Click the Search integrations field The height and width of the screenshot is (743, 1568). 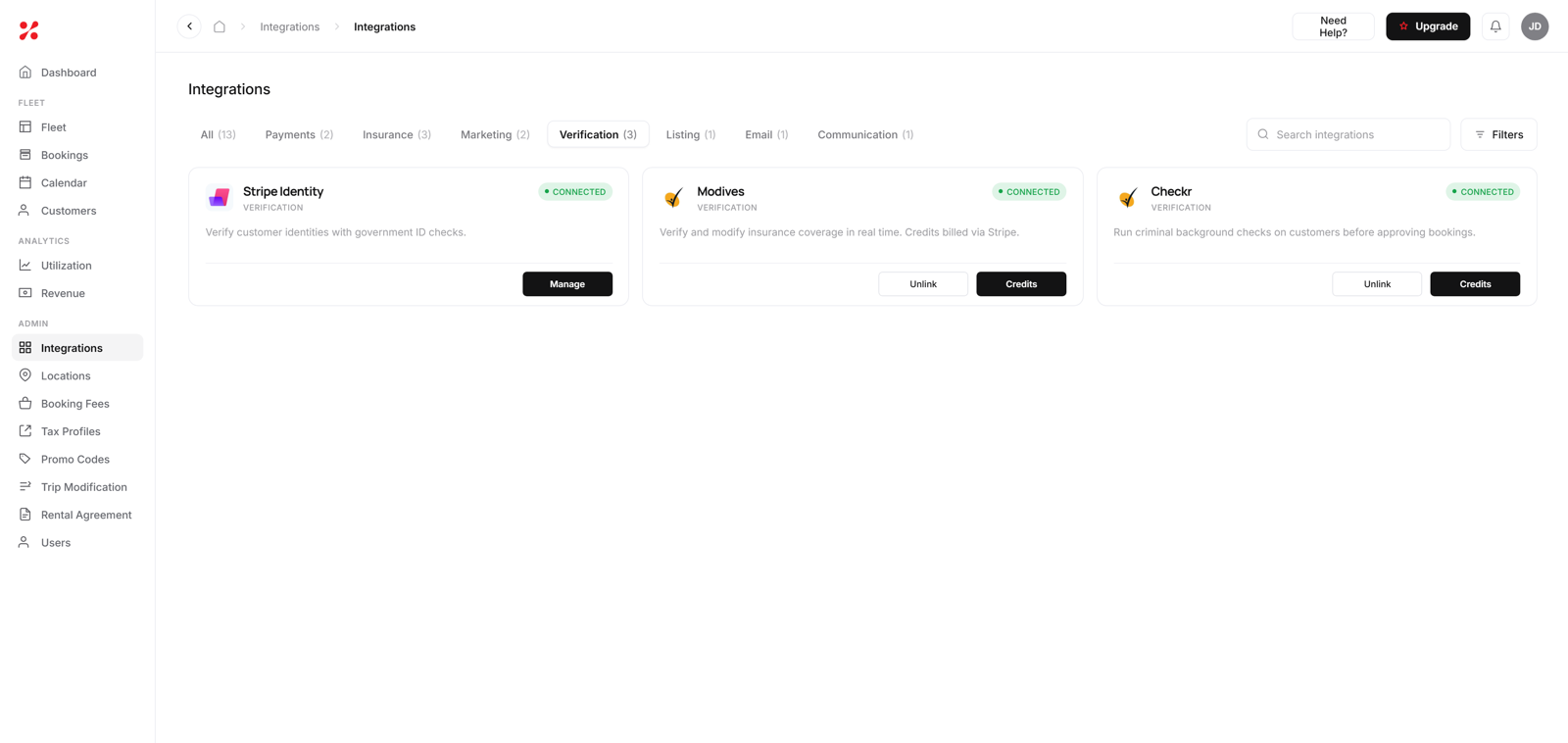[x=1348, y=134]
